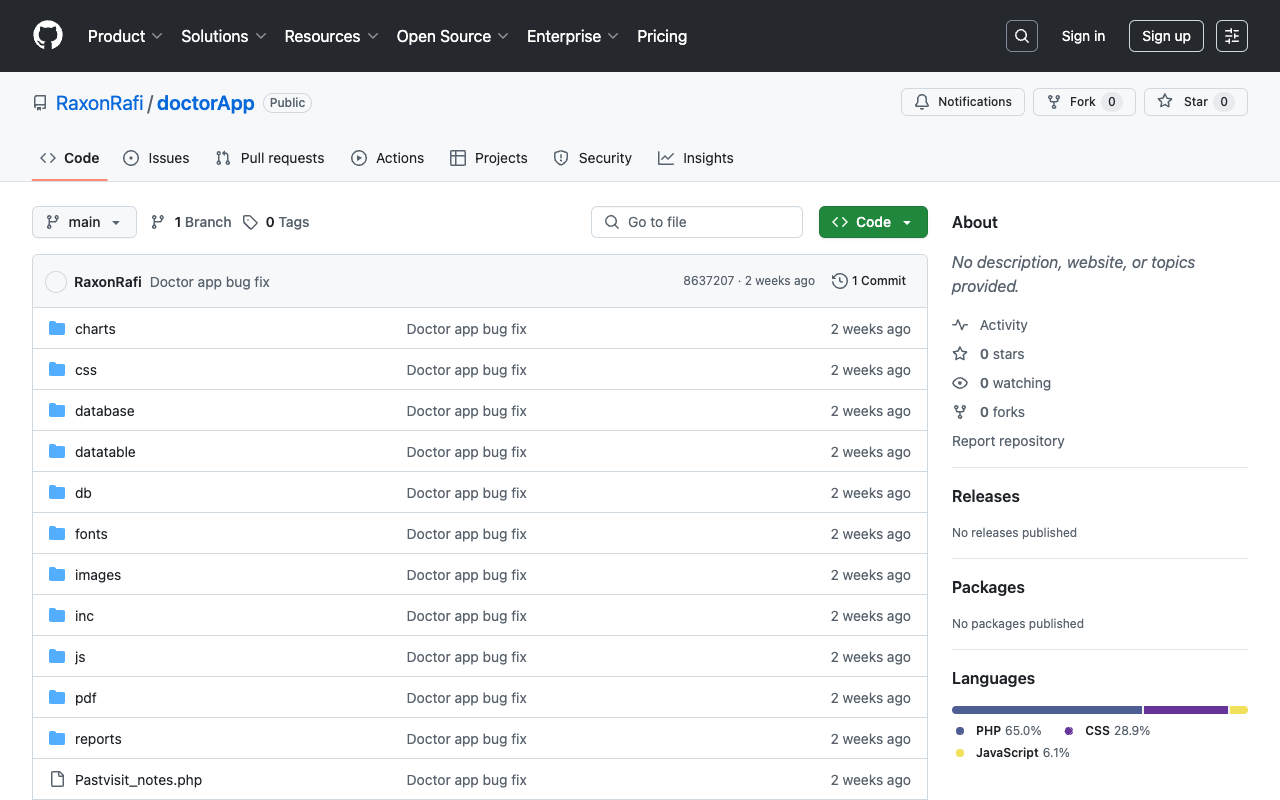Open the search magnifier button

tap(1022, 36)
